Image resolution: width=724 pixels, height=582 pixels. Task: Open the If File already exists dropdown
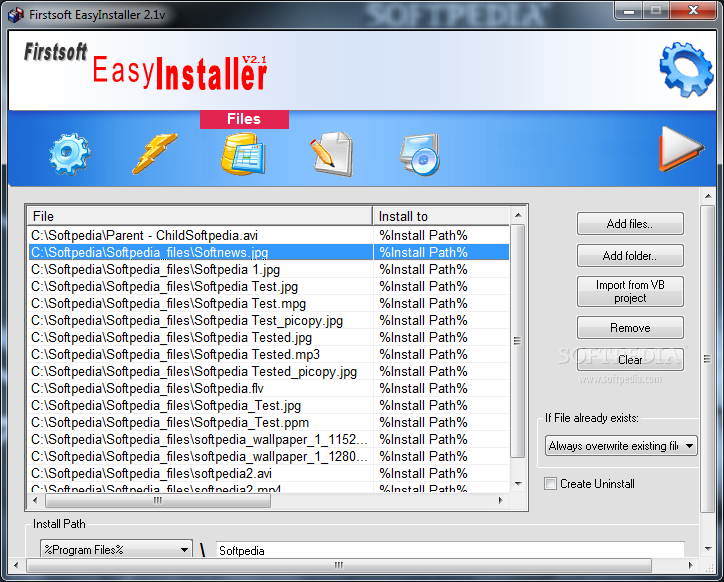point(621,446)
